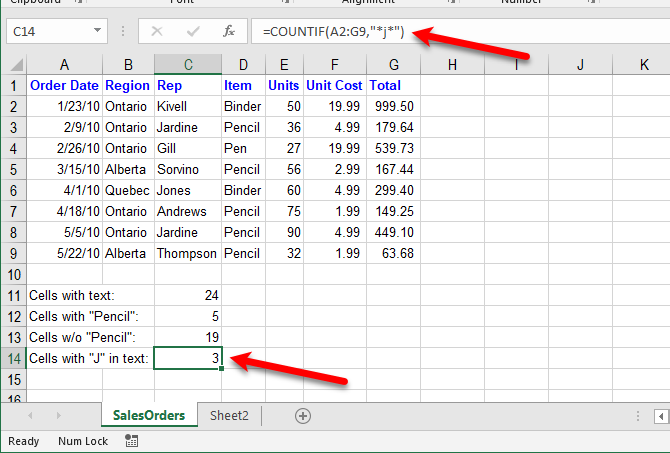The height and width of the screenshot is (453, 670).
Task: Select the Unit Cost header cell
Action: [x=333, y=86]
